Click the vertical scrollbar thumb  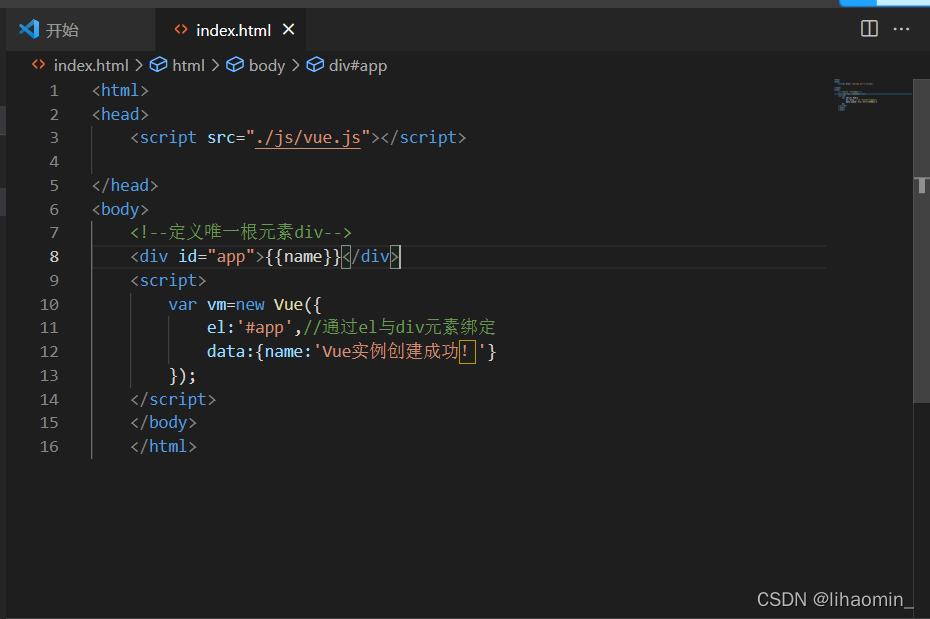point(921,241)
